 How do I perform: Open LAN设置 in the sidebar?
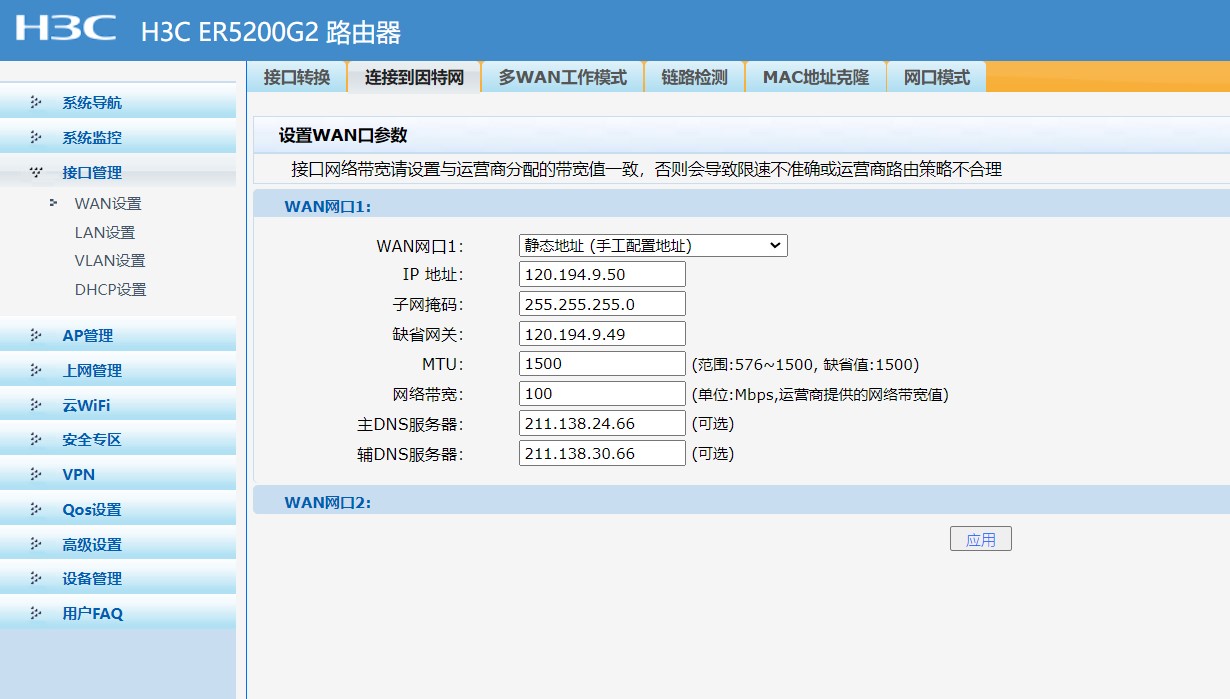(x=105, y=233)
